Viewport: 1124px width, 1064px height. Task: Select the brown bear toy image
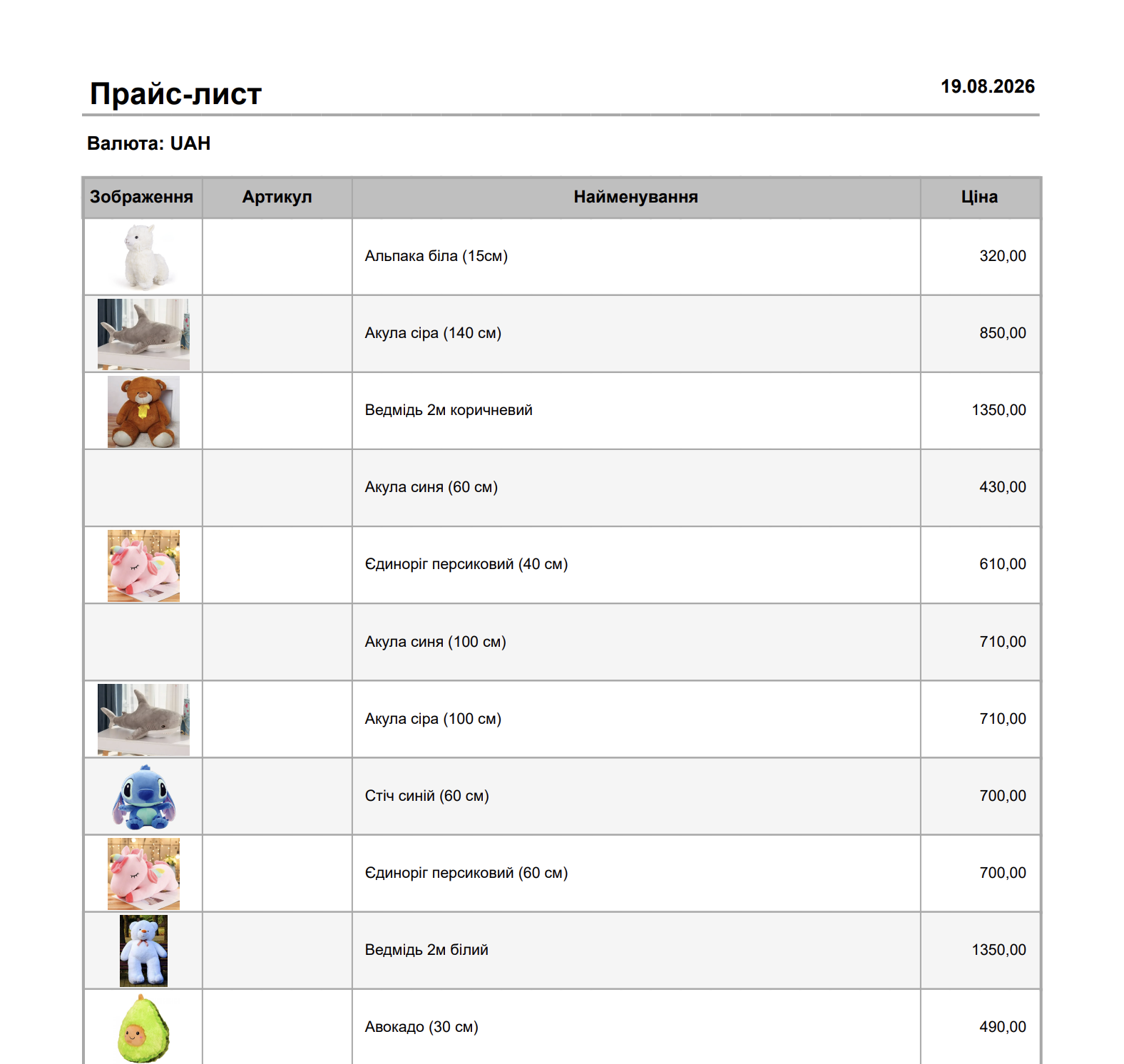[143, 411]
